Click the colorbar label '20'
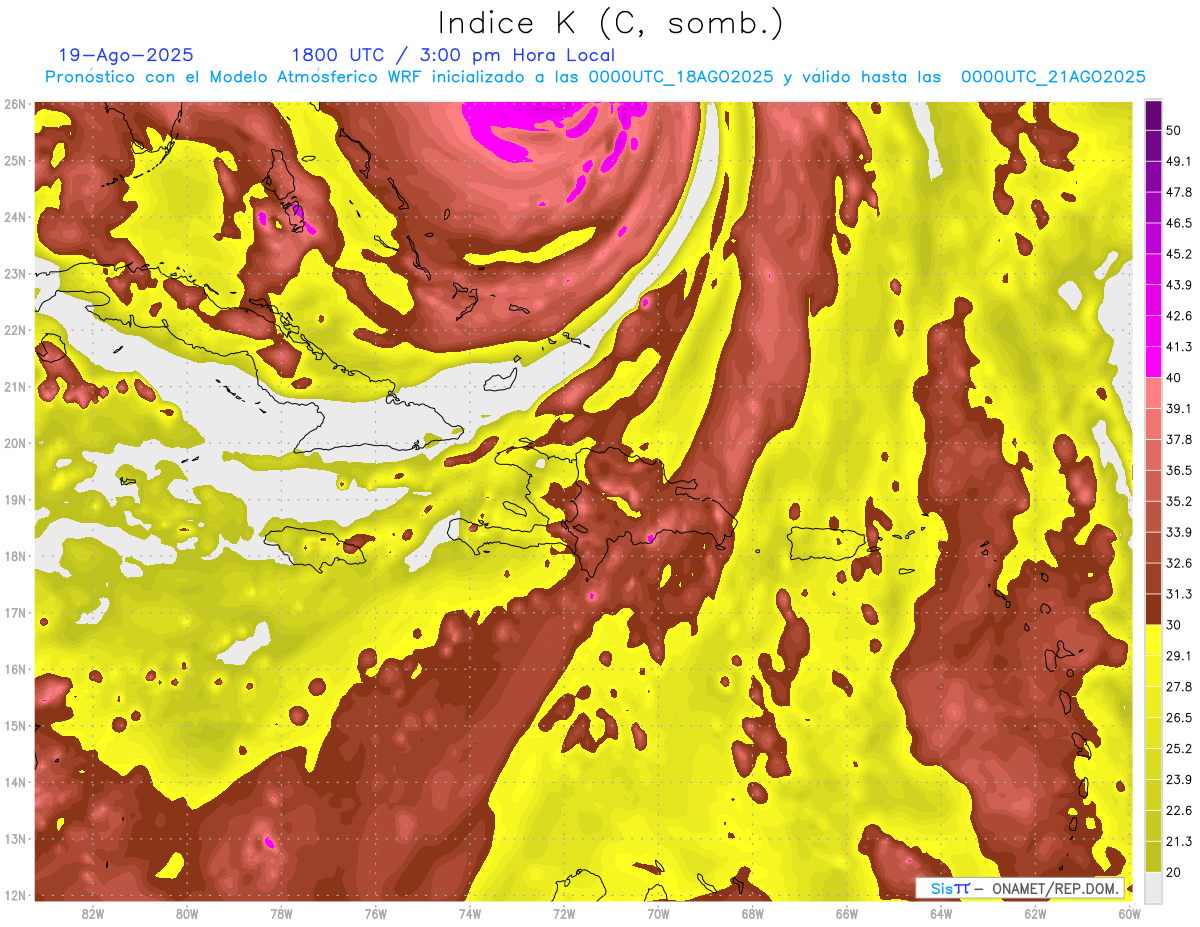Image resolution: width=1200 pixels, height=927 pixels. click(x=1176, y=872)
